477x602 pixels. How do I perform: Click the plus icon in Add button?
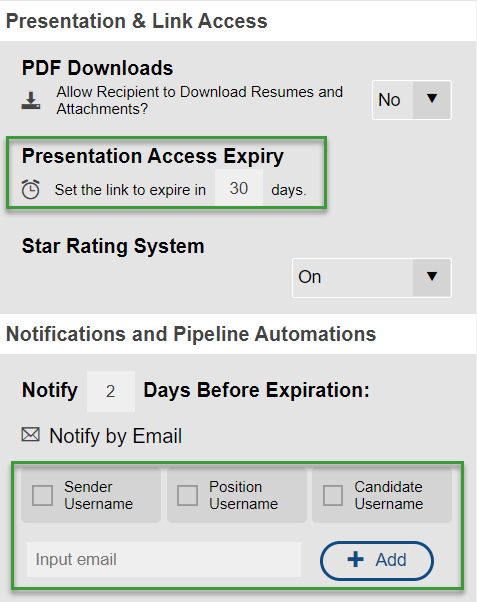[356, 559]
